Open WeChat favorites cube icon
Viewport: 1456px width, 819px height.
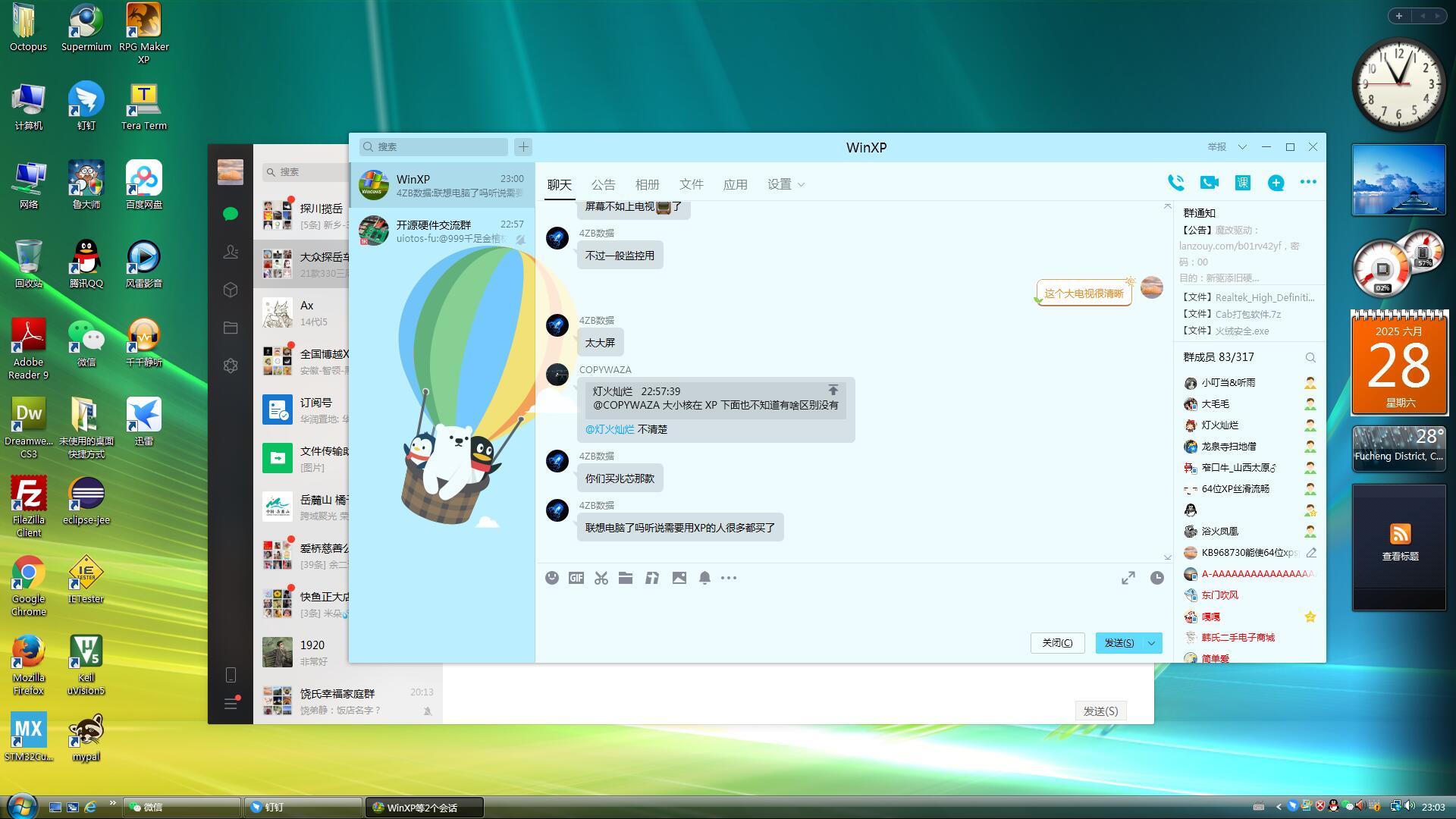tap(231, 290)
